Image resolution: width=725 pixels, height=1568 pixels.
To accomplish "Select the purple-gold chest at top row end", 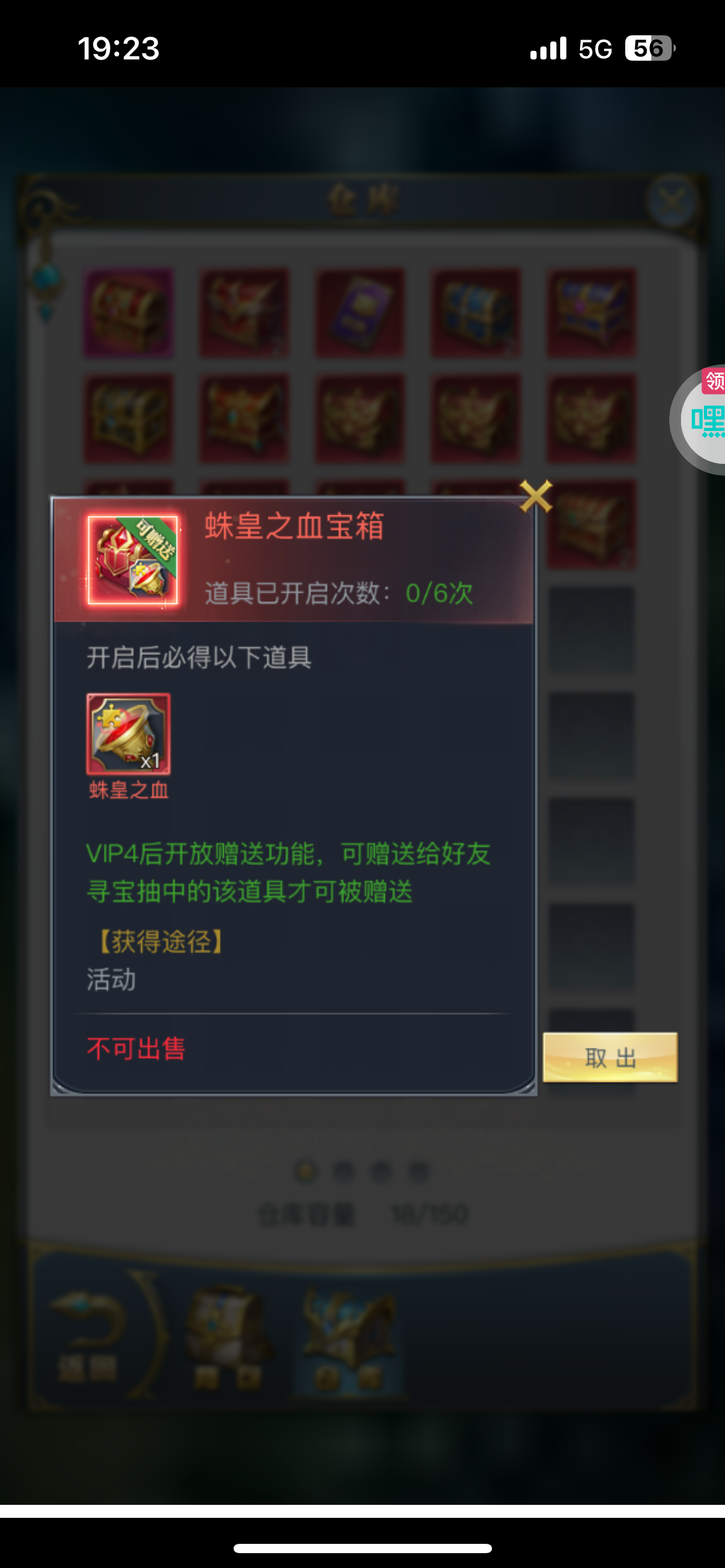I will point(591,313).
